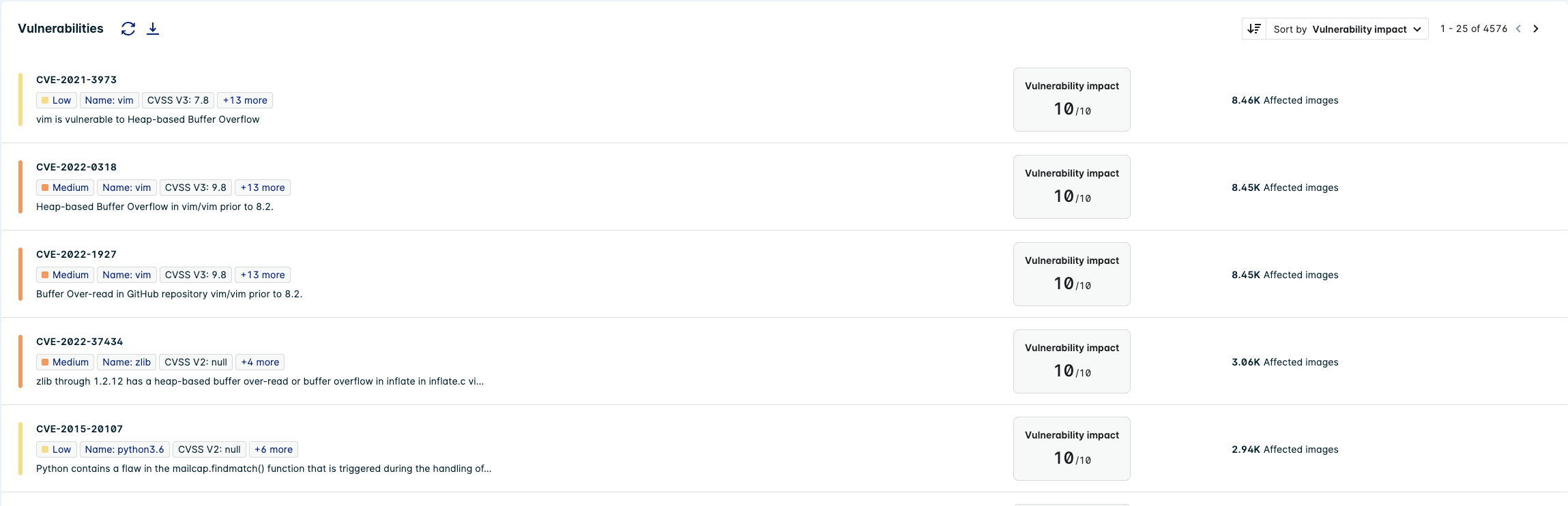Expand +13 more tags on CVE-2021-3973
This screenshot has height=506, width=1568.
click(245, 100)
